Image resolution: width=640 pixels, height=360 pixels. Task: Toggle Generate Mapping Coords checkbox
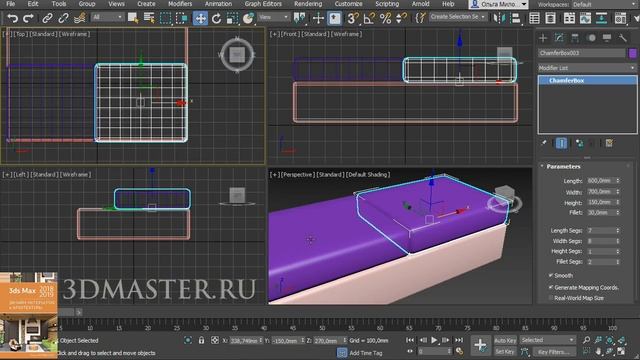[551, 287]
